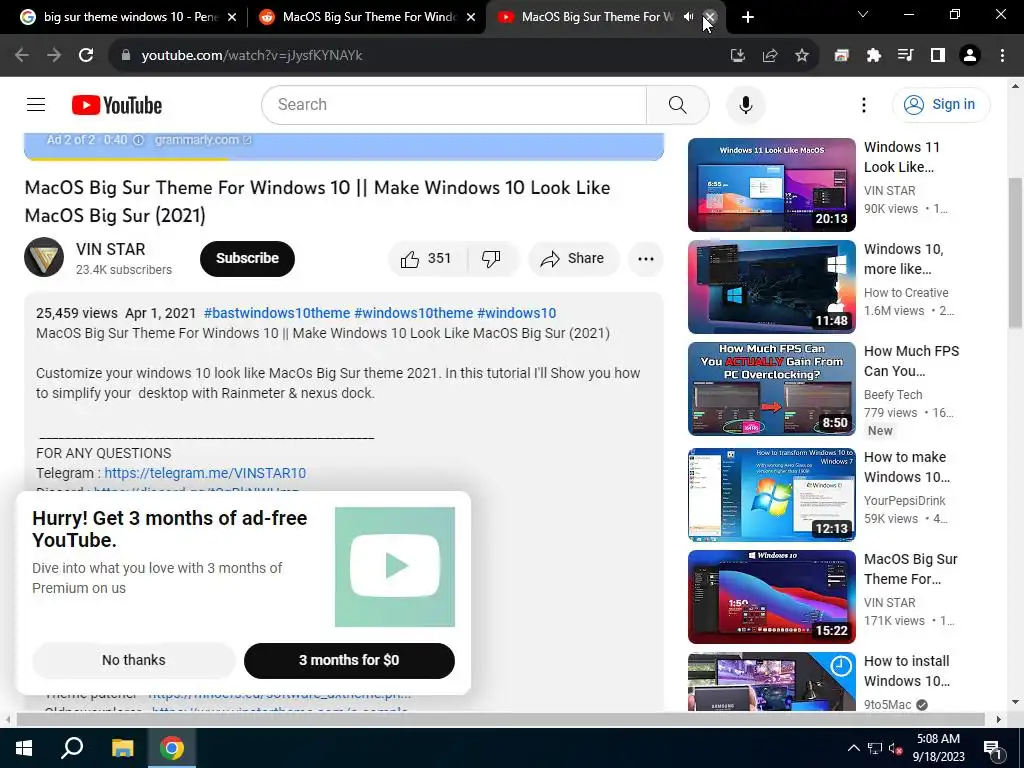
Task: Open Chrome extensions puzzle icon
Action: [x=873, y=56]
